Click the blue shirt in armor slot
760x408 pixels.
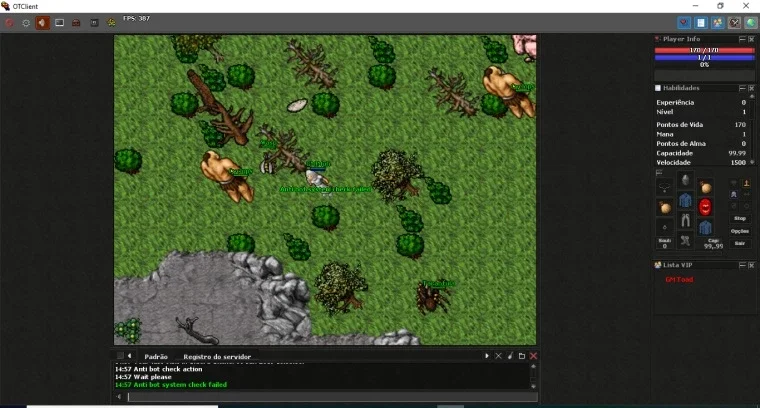click(x=685, y=200)
